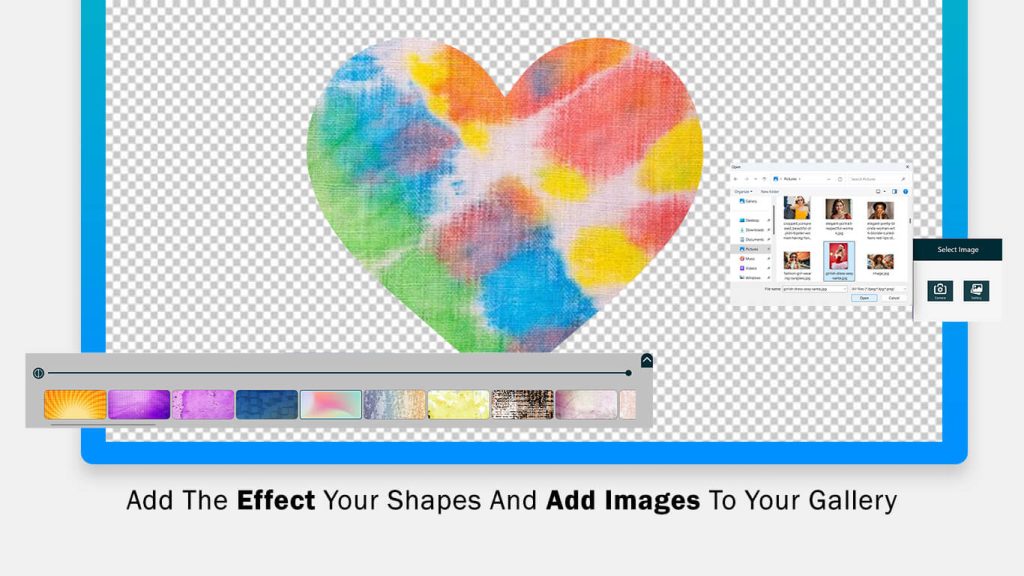Click the File name input field
This screenshot has width=1024, height=576.
pos(814,288)
